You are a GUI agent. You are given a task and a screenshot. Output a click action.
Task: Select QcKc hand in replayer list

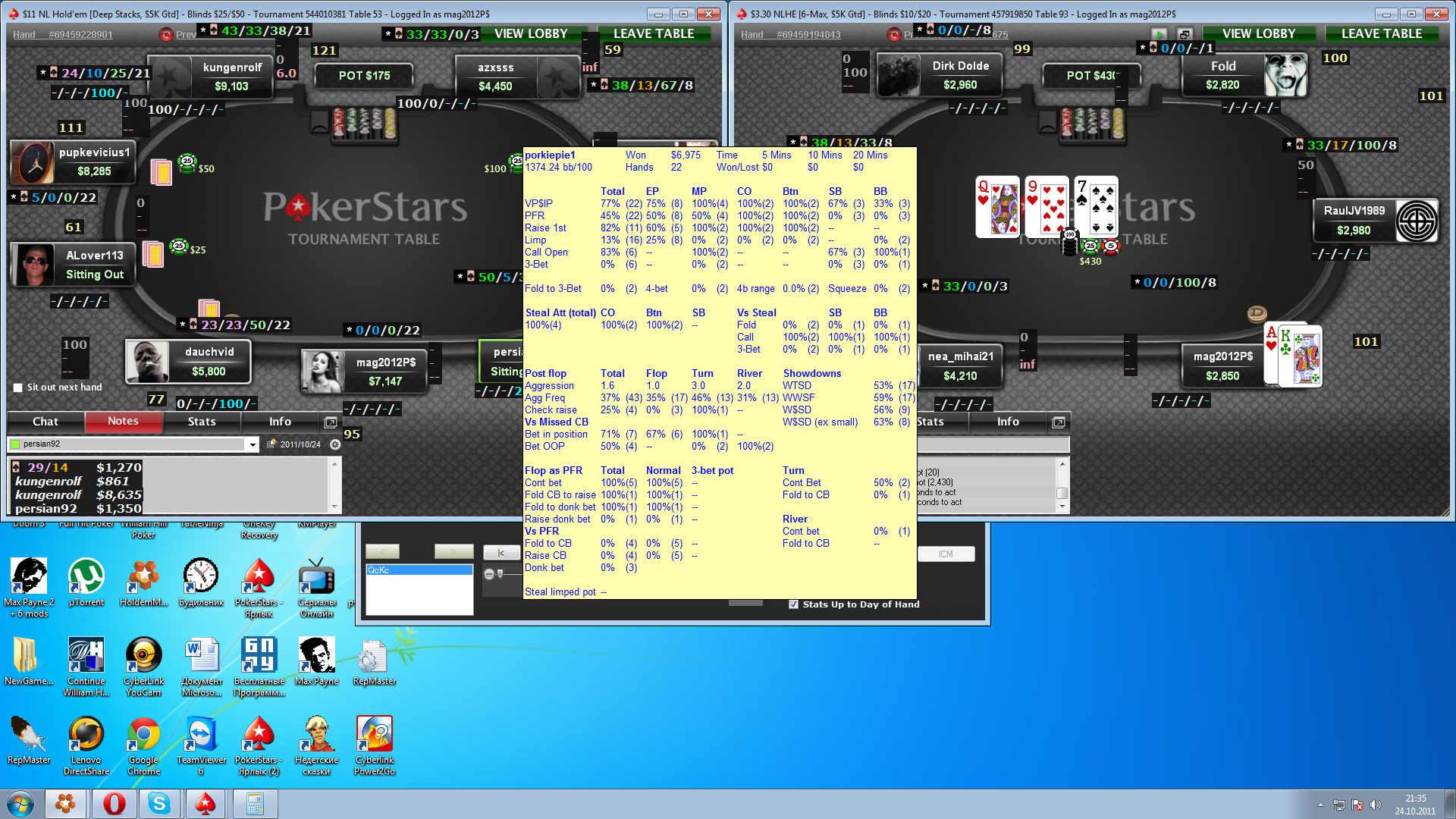click(419, 570)
